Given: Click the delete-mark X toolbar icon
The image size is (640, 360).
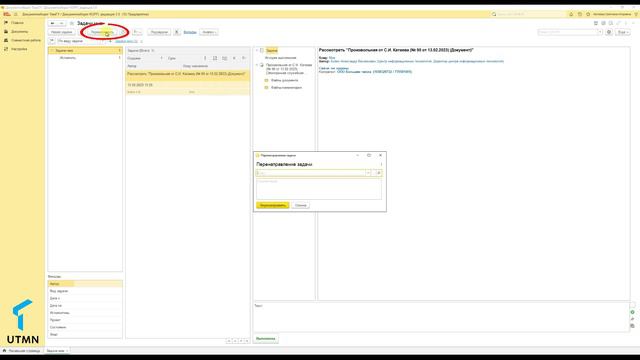Looking at the screenshot, I should click(x=177, y=32).
